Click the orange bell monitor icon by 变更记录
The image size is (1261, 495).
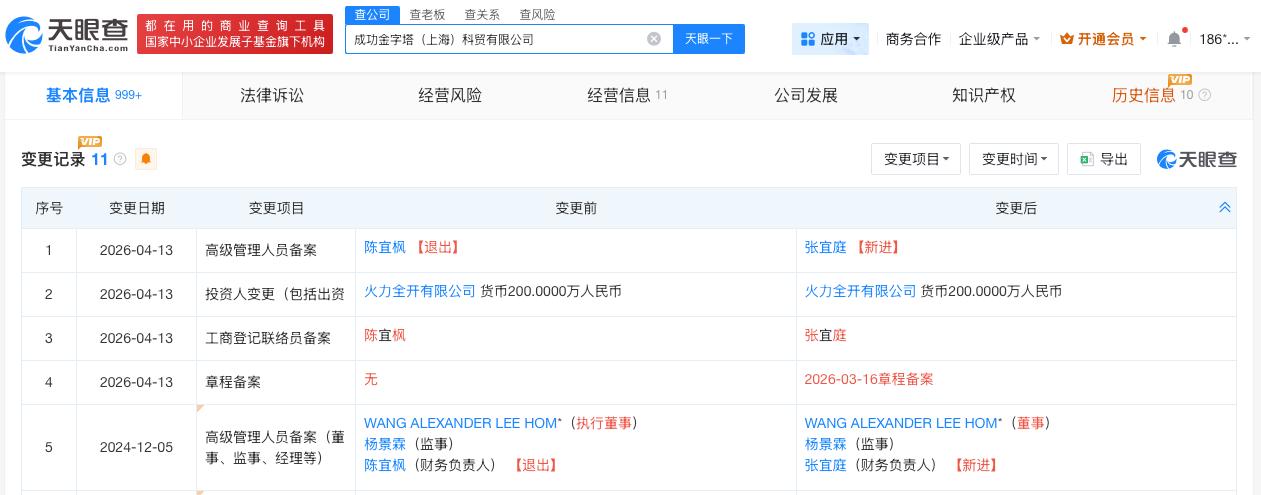pos(146,159)
